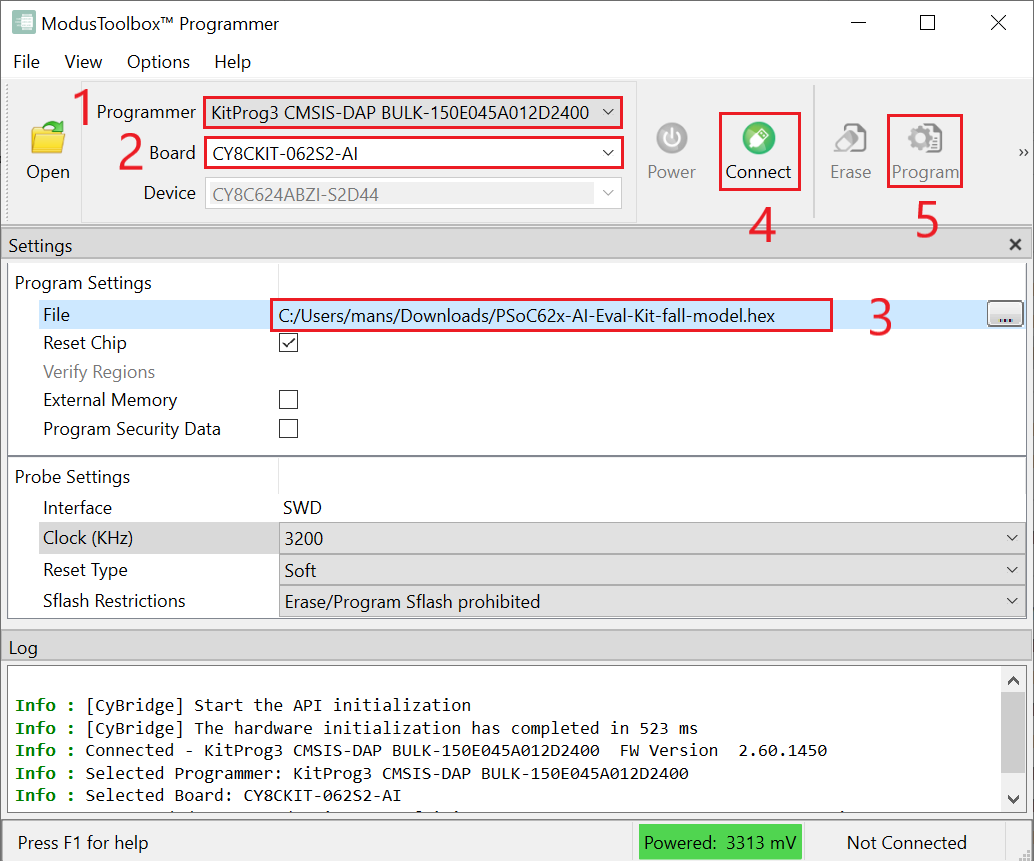1034x861 pixels.
Task: Close the Settings panel
Action: pos(1015,245)
